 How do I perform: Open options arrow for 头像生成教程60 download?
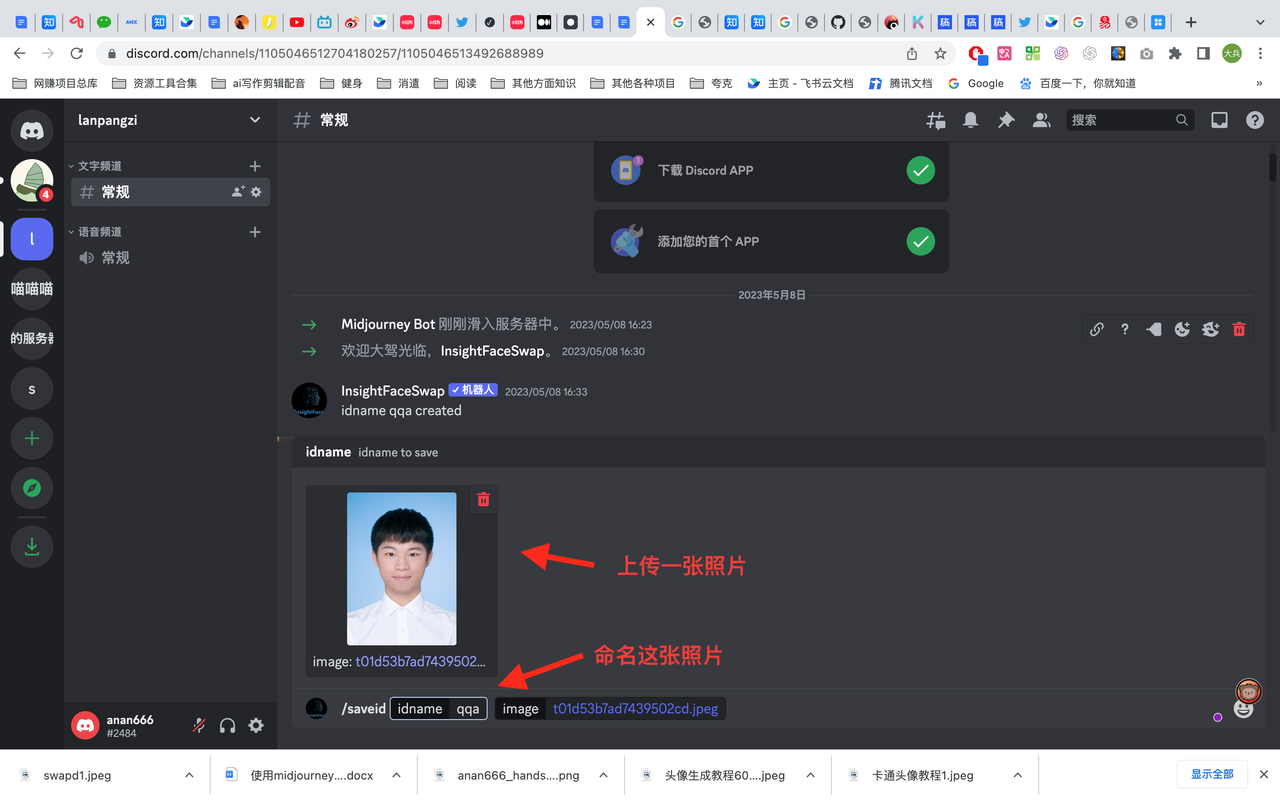810,775
